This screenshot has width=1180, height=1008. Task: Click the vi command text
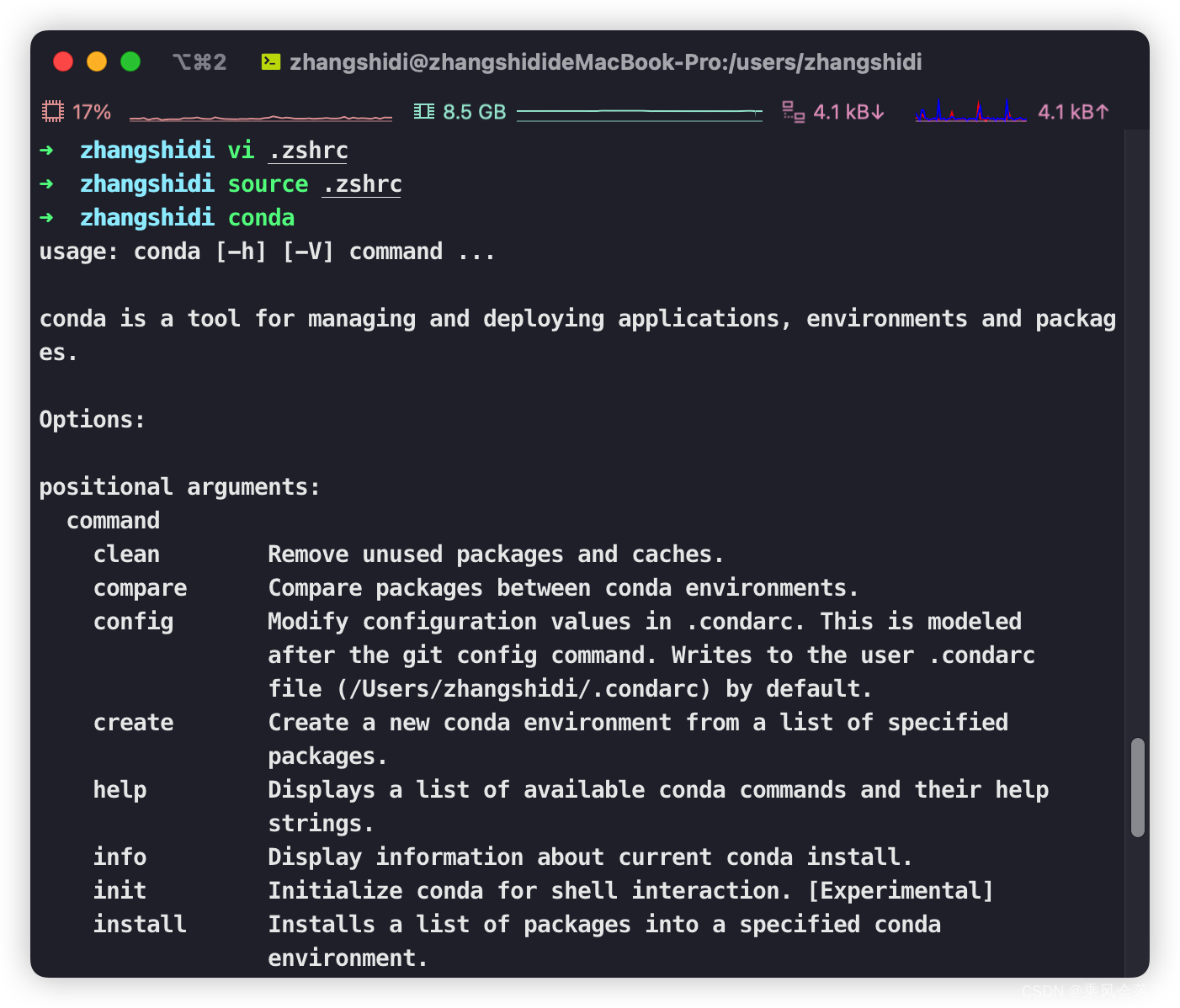[241, 151]
